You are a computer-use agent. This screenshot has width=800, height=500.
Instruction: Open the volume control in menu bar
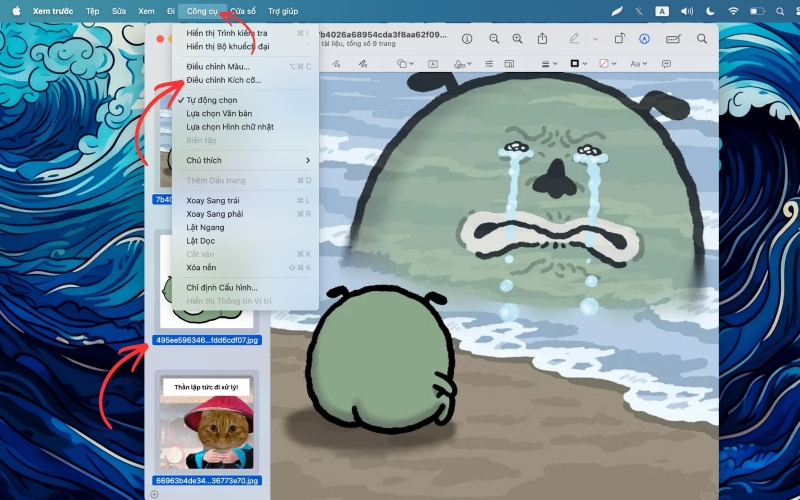pyautogui.click(x=687, y=11)
